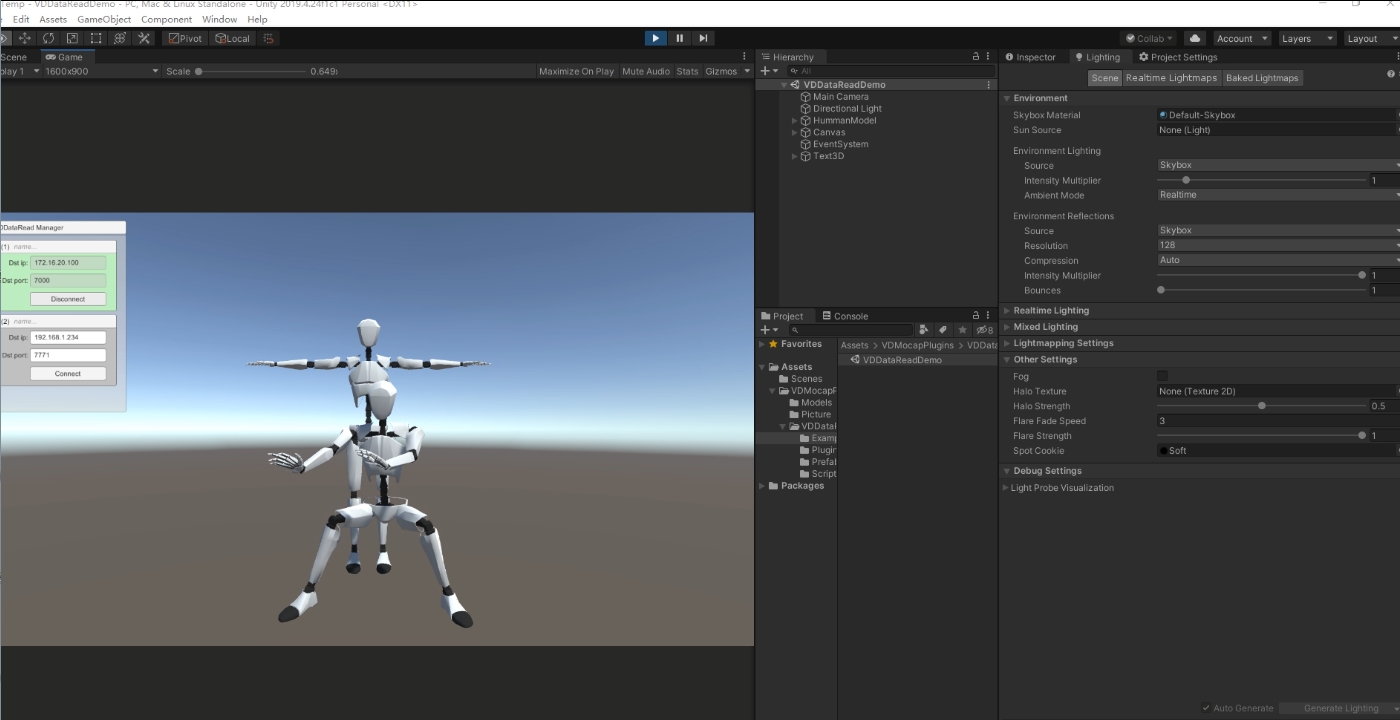Switch to the Console tab

click(844, 316)
